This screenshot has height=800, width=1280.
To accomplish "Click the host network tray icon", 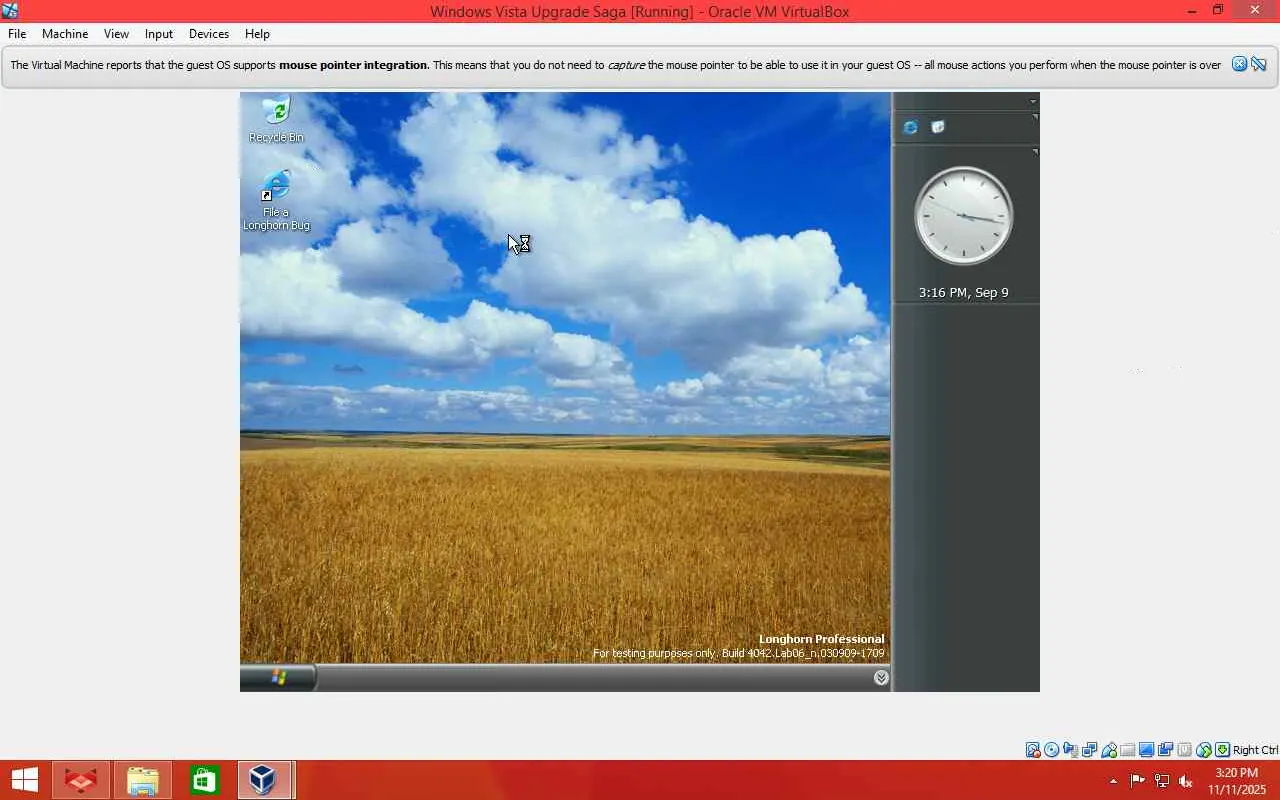I will point(1162,781).
